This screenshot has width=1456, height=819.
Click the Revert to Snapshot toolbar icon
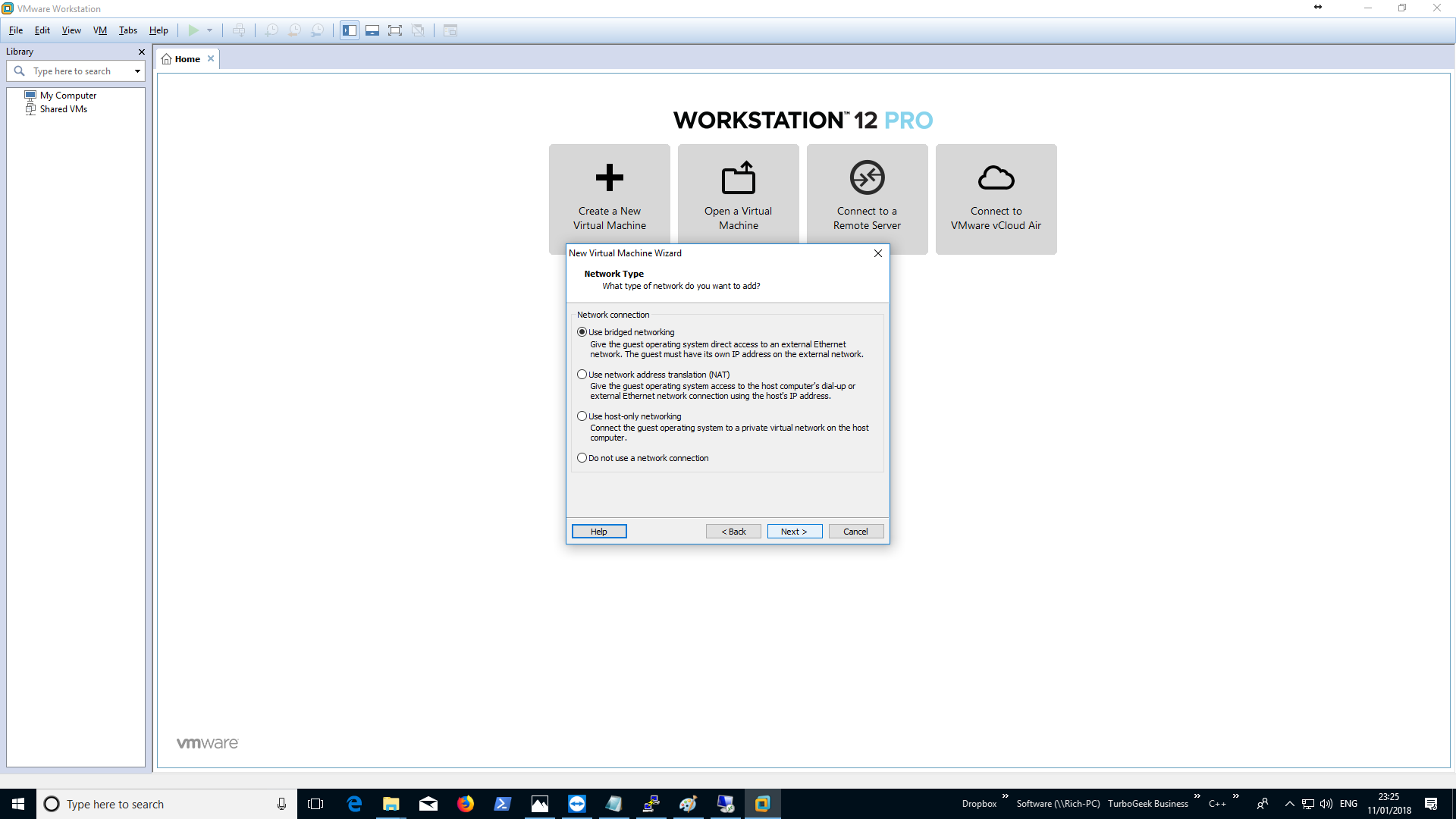[x=294, y=30]
